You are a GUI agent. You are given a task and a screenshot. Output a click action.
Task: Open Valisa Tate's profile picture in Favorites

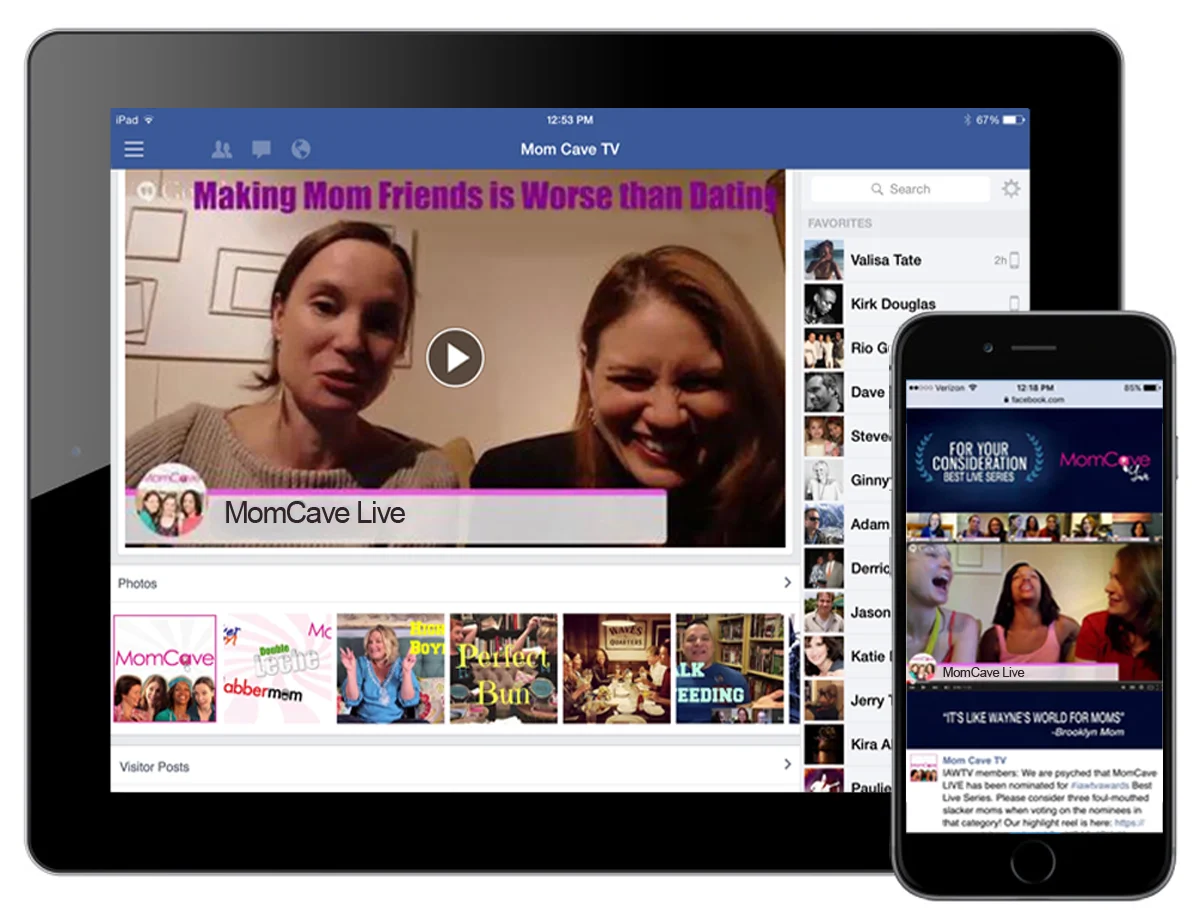click(824, 260)
